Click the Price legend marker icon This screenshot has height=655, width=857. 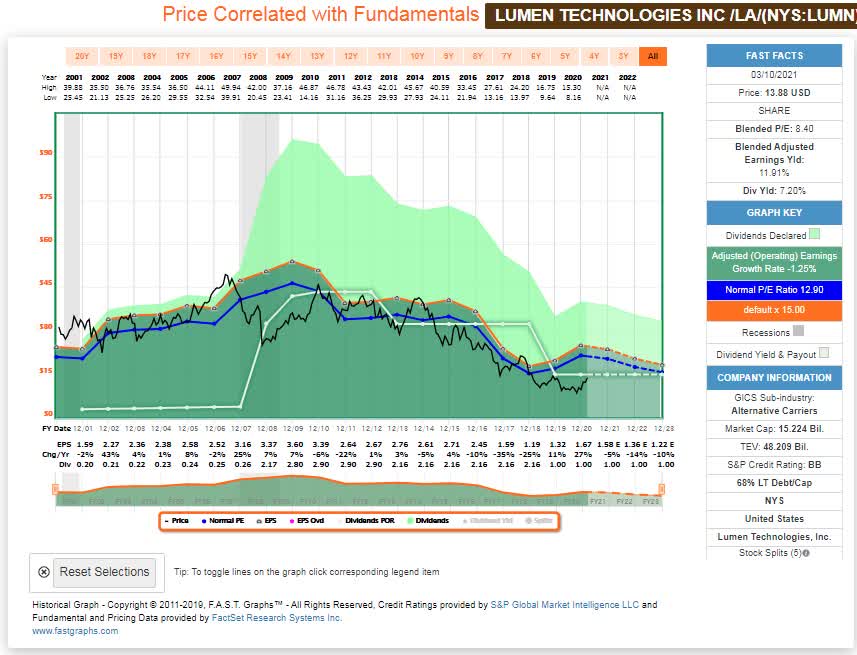(x=167, y=520)
